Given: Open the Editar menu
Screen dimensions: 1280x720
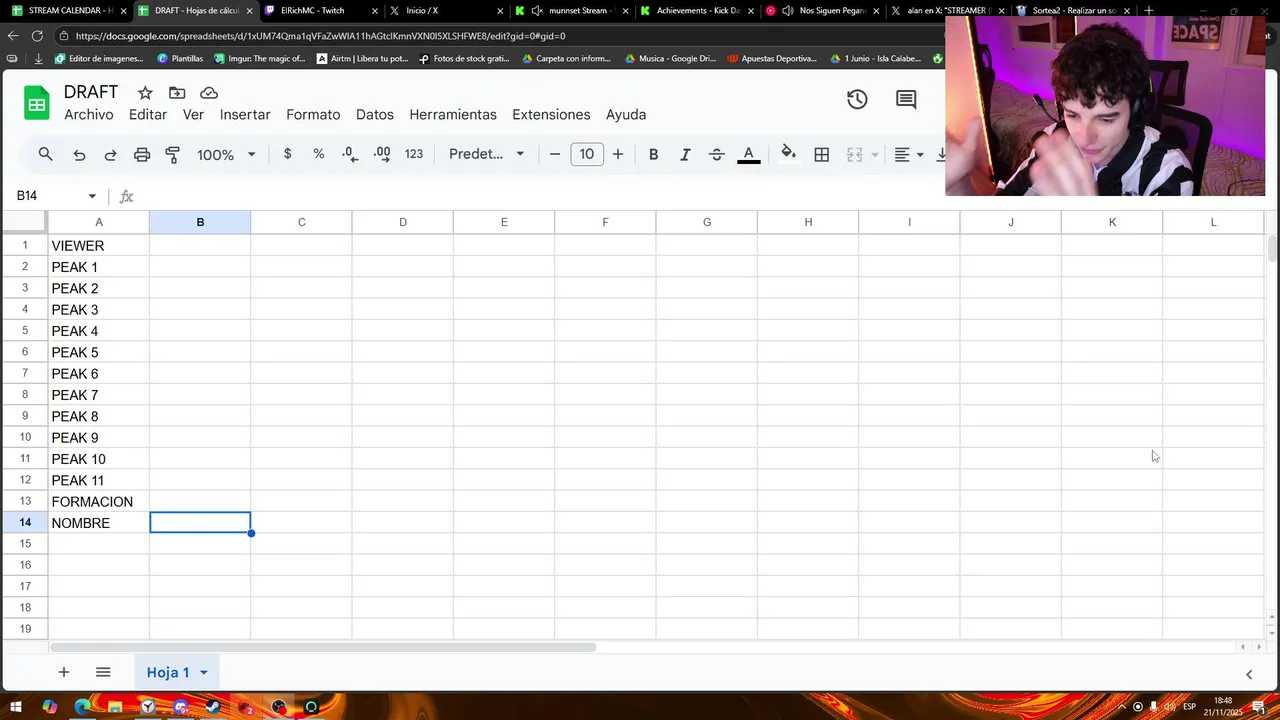Looking at the screenshot, I should tap(148, 114).
